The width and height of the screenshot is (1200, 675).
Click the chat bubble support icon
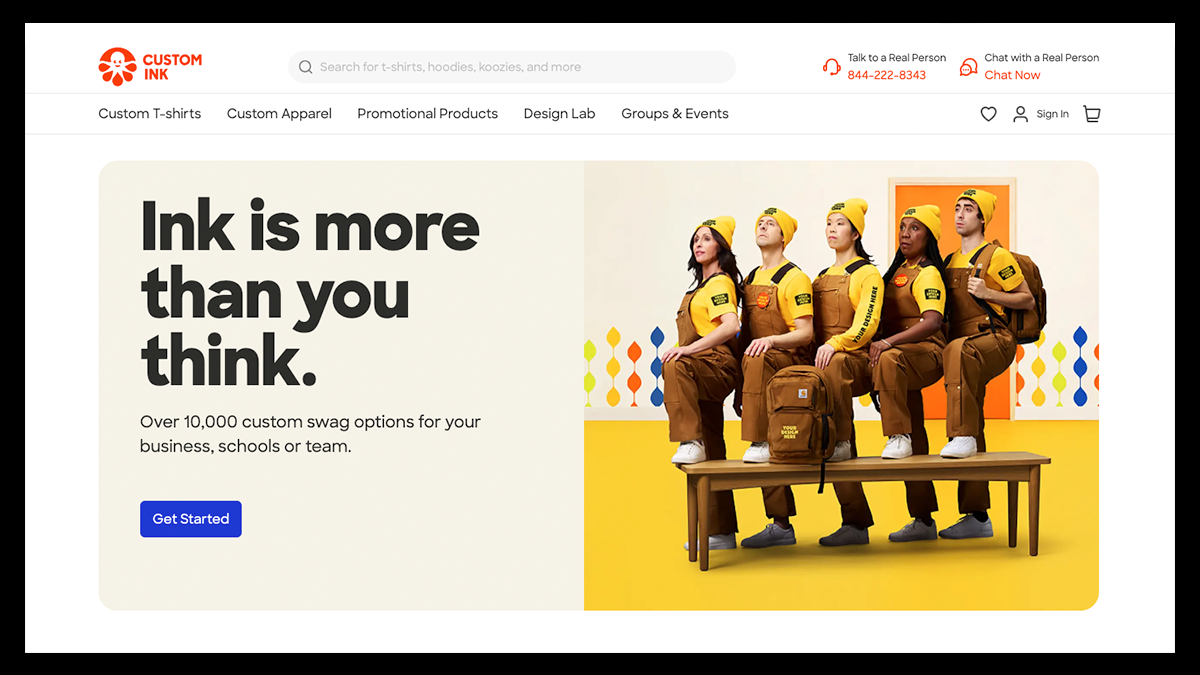point(968,67)
